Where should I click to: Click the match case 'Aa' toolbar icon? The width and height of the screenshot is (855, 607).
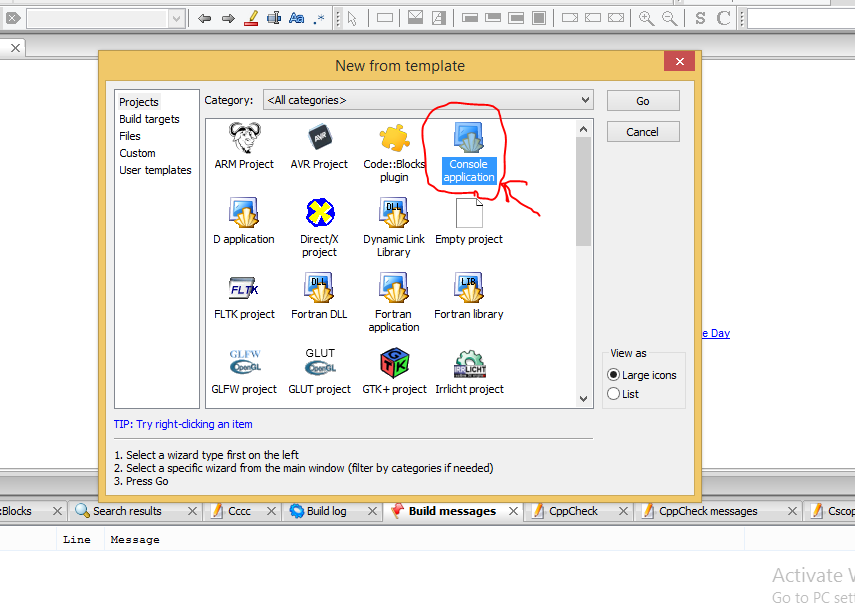[296, 19]
